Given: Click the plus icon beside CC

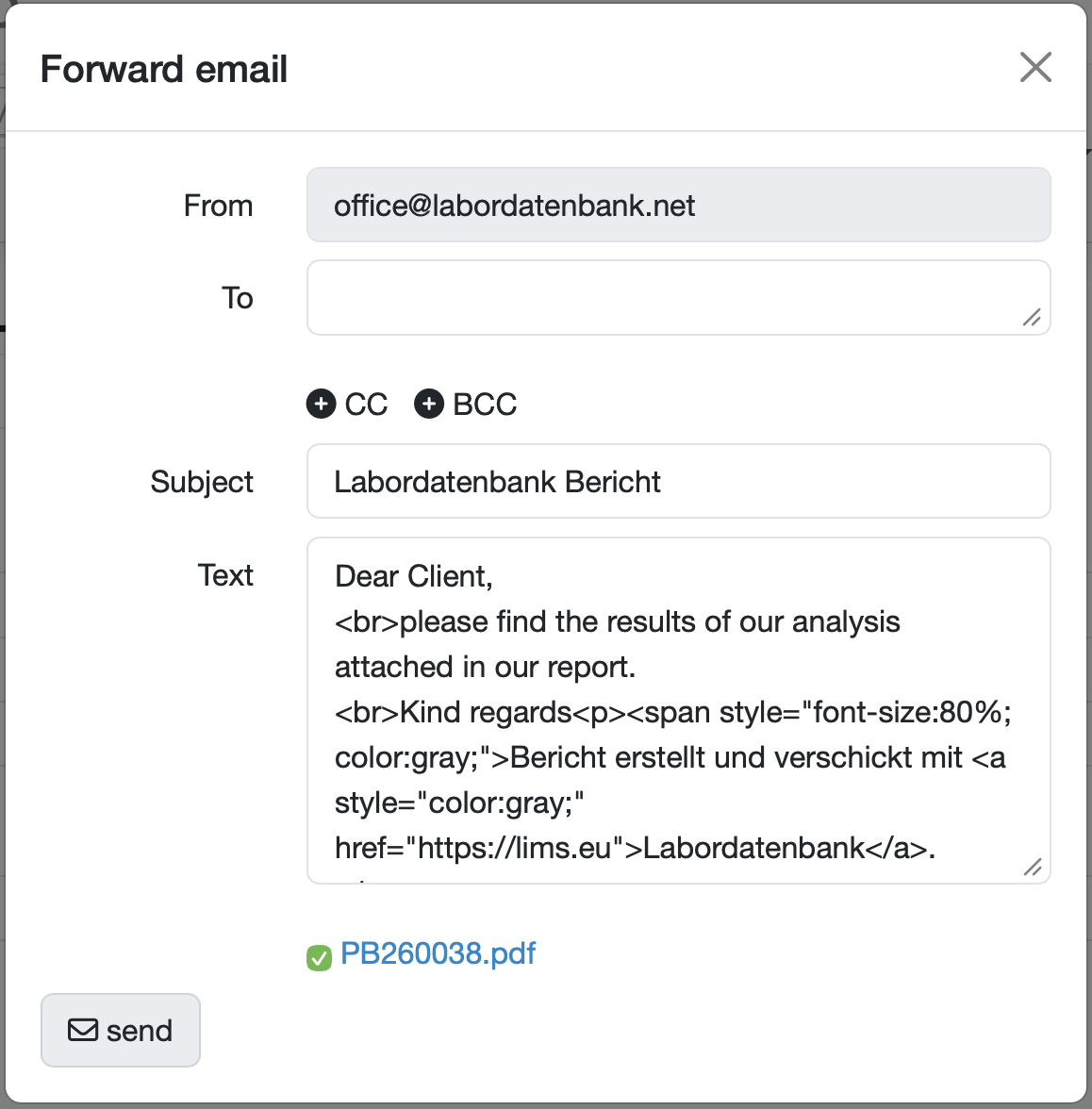Looking at the screenshot, I should pos(321,404).
